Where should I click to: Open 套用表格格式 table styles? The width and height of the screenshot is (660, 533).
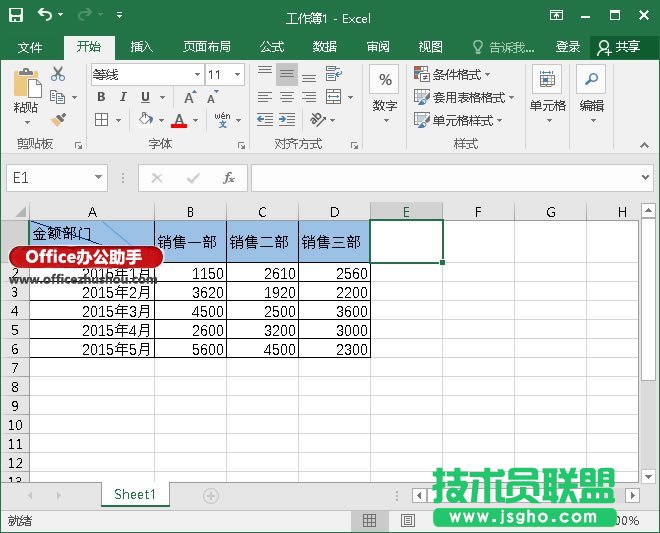(464, 98)
